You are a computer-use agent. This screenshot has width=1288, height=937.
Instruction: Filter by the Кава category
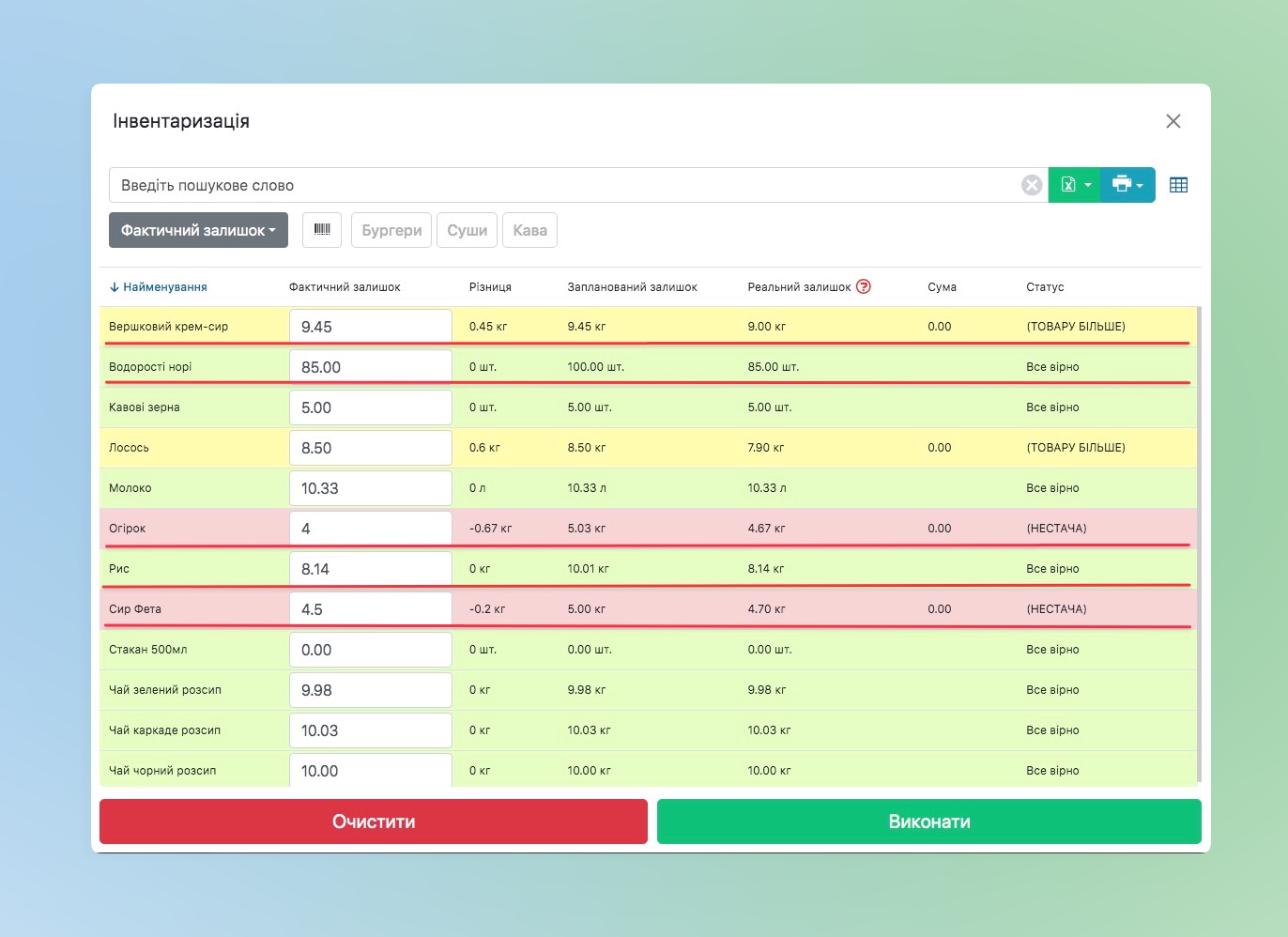529,230
